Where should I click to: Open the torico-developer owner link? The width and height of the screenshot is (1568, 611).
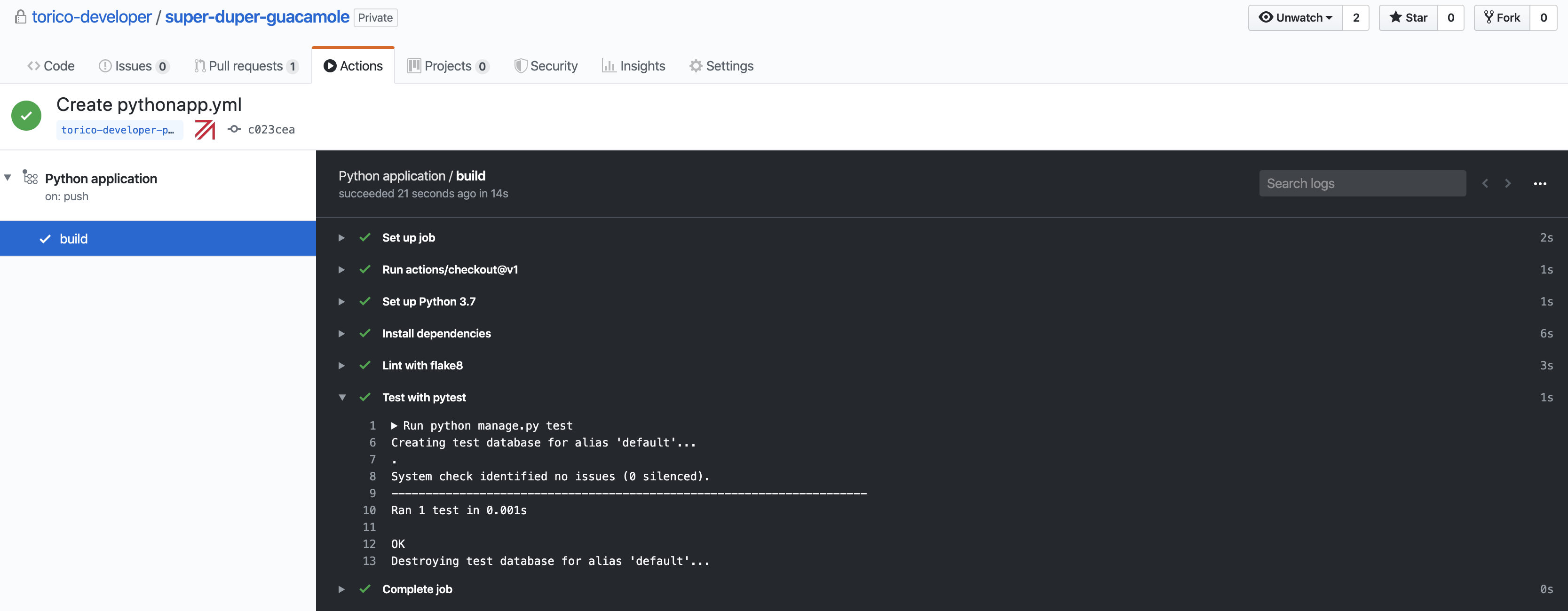(x=91, y=17)
